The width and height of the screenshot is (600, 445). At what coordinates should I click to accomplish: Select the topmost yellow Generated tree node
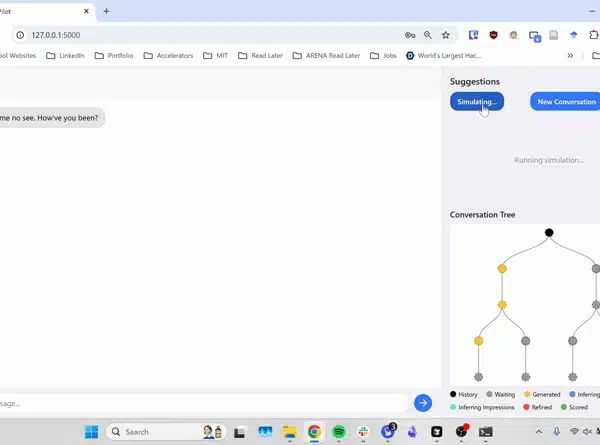pos(502,269)
